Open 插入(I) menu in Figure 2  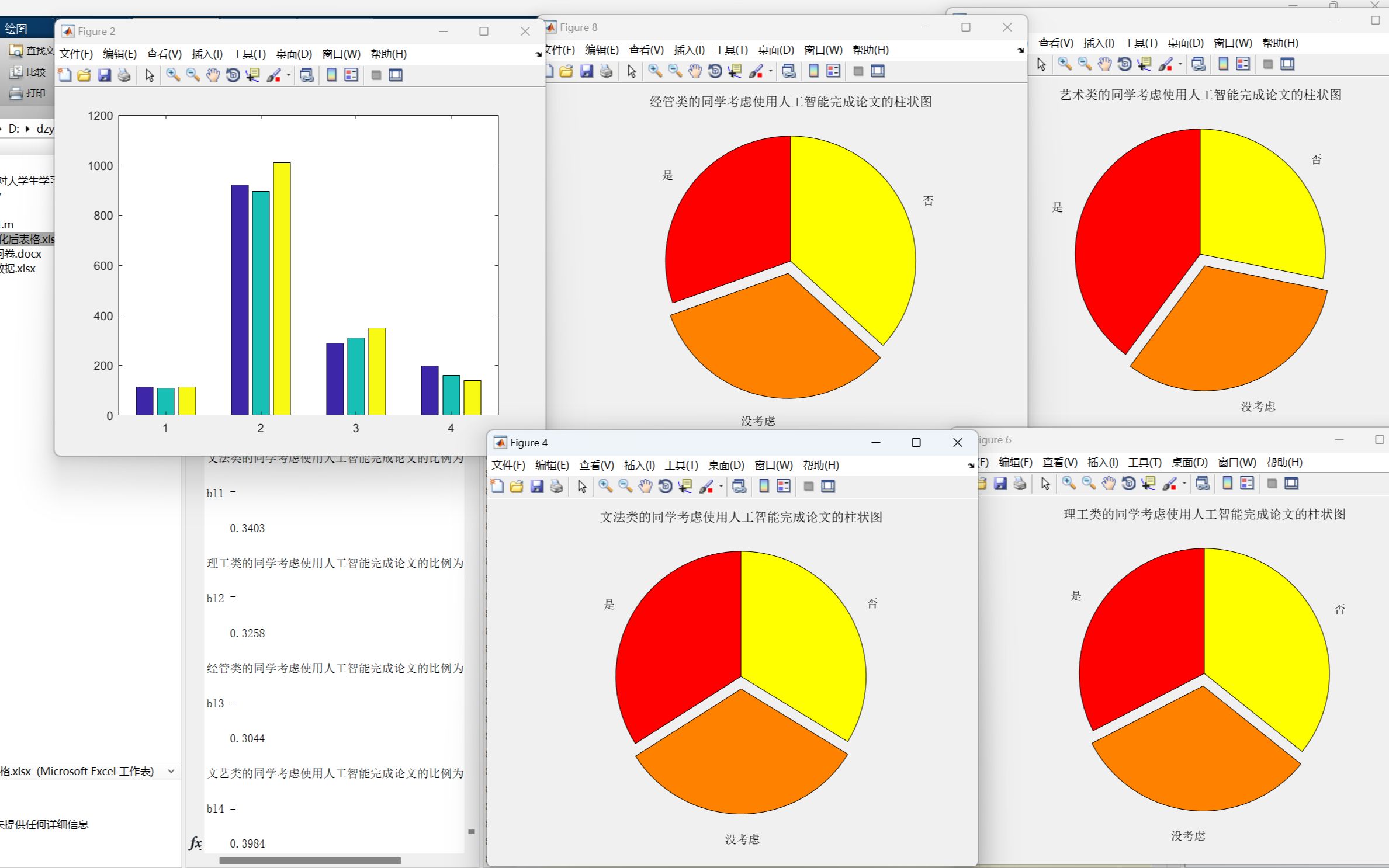pyautogui.click(x=207, y=54)
